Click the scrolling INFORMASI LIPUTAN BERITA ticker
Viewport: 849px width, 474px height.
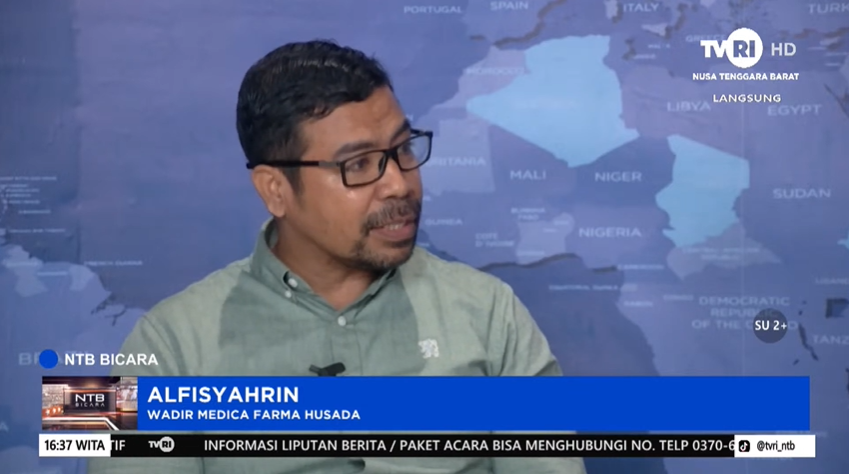click(x=467, y=445)
